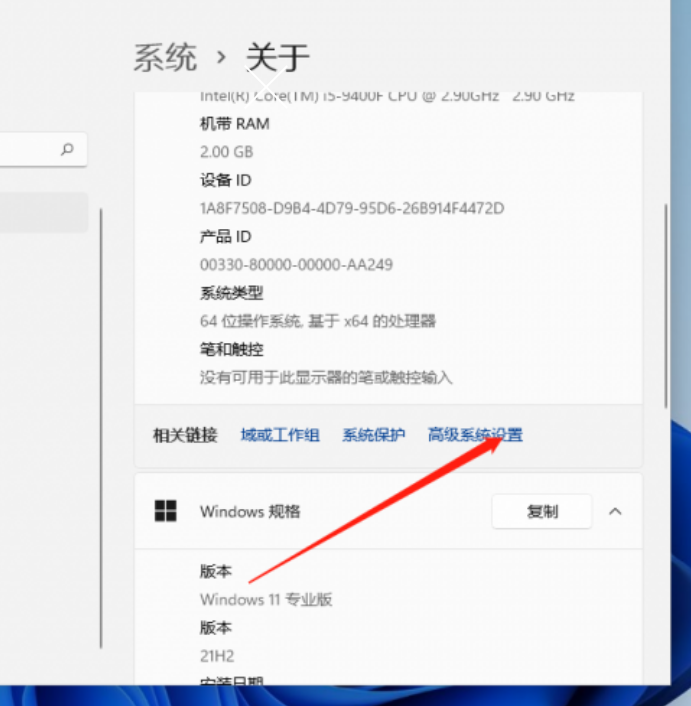The height and width of the screenshot is (706, 691).
Task: Click the 版本 label above 21H2
Action: click(x=216, y=628)
